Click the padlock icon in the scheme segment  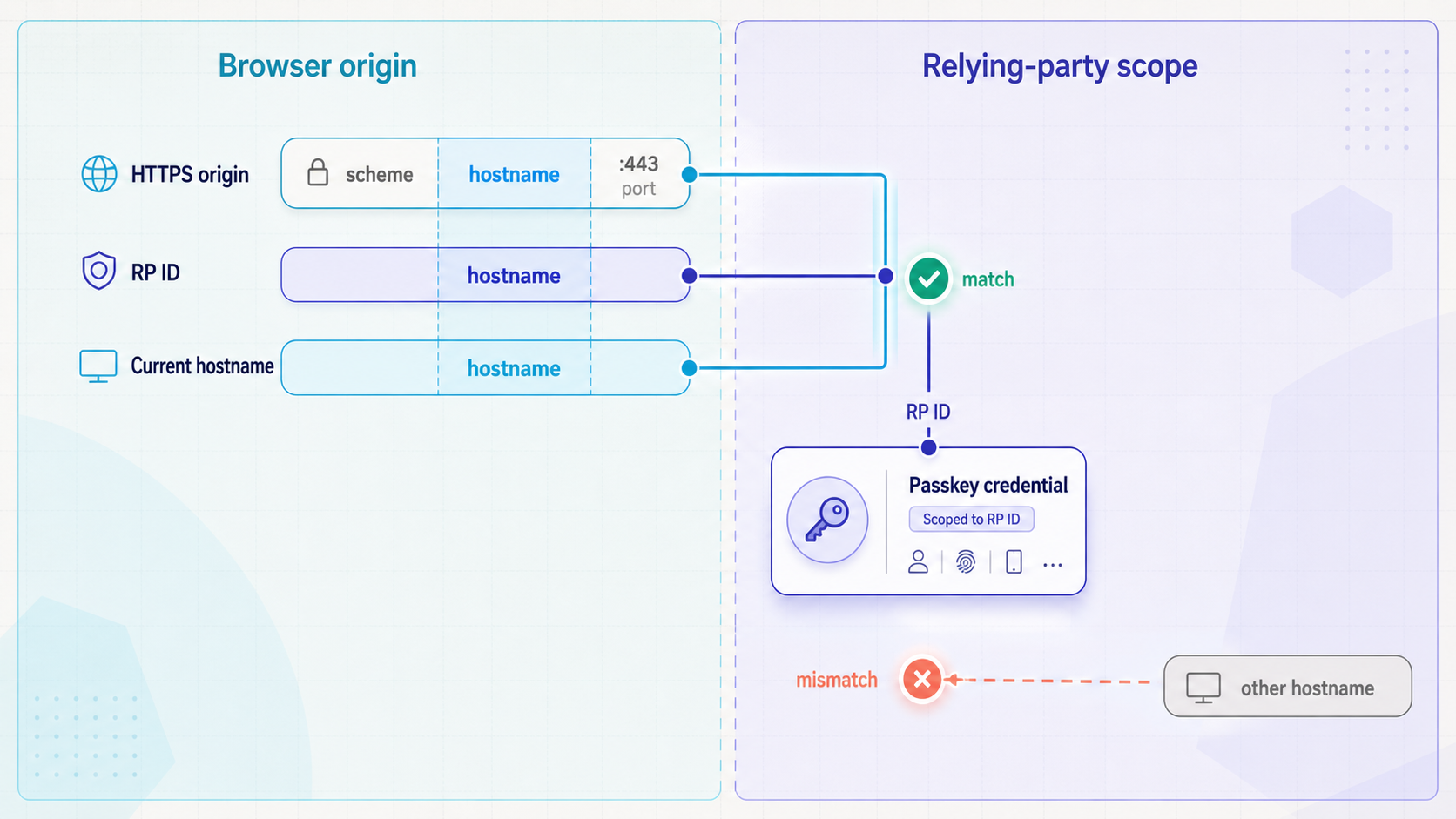[318, 172]
